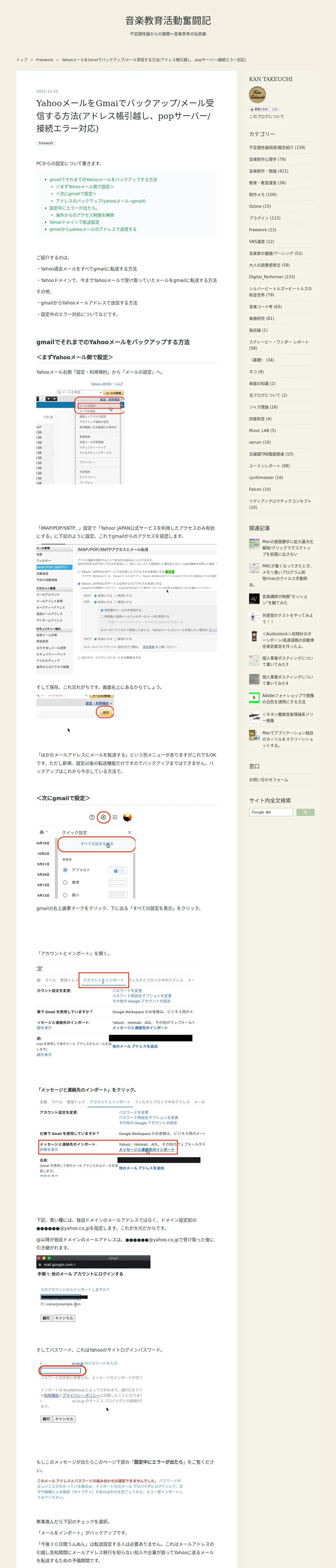Jump to <まずYahooメール側で設定> in contents
This screenshot has width=336, height=1568.
point(85,187)
